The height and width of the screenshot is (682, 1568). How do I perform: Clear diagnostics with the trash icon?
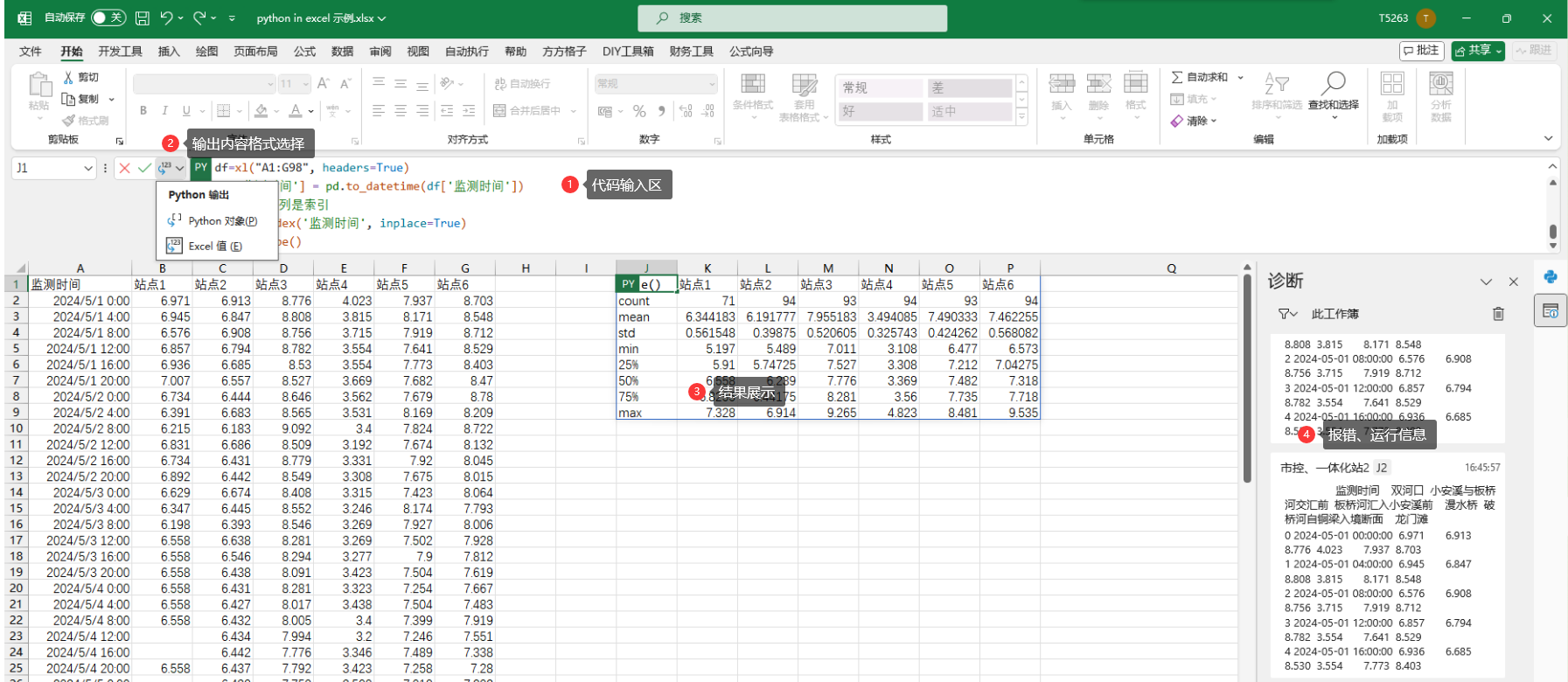click(x=1498, y=314)
